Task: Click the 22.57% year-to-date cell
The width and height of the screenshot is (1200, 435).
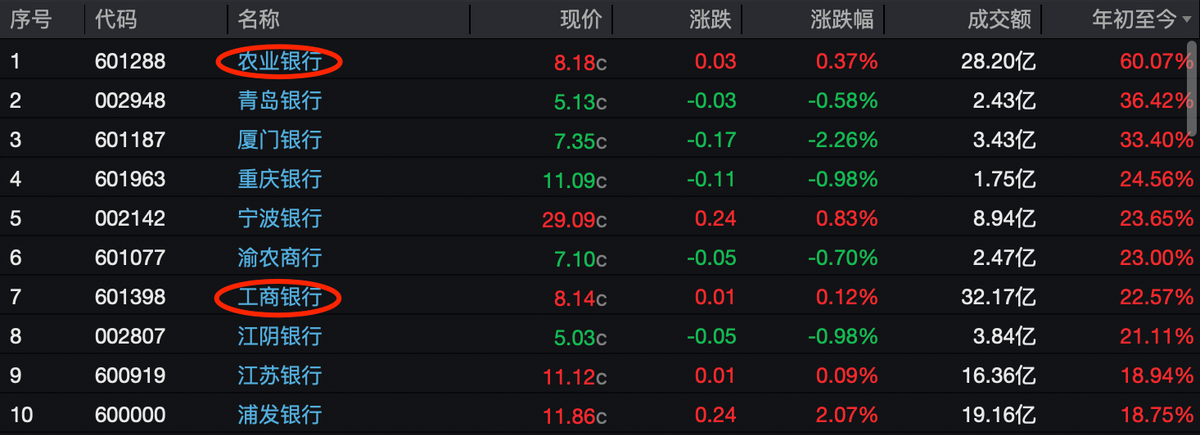Action: [x=1157, y=297]
